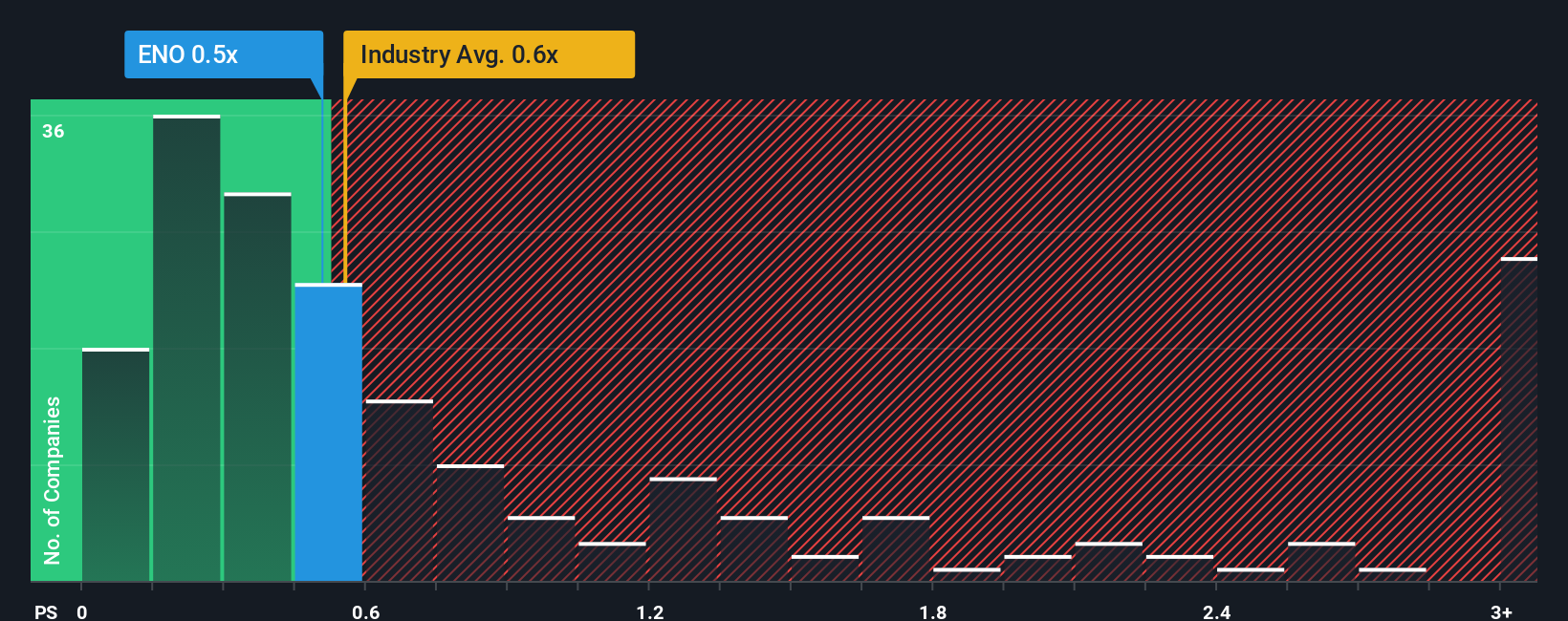The image size is (1568, 621).
Task: Click the ENO 0.5x blue label
Action: click(x=224, y=54)
